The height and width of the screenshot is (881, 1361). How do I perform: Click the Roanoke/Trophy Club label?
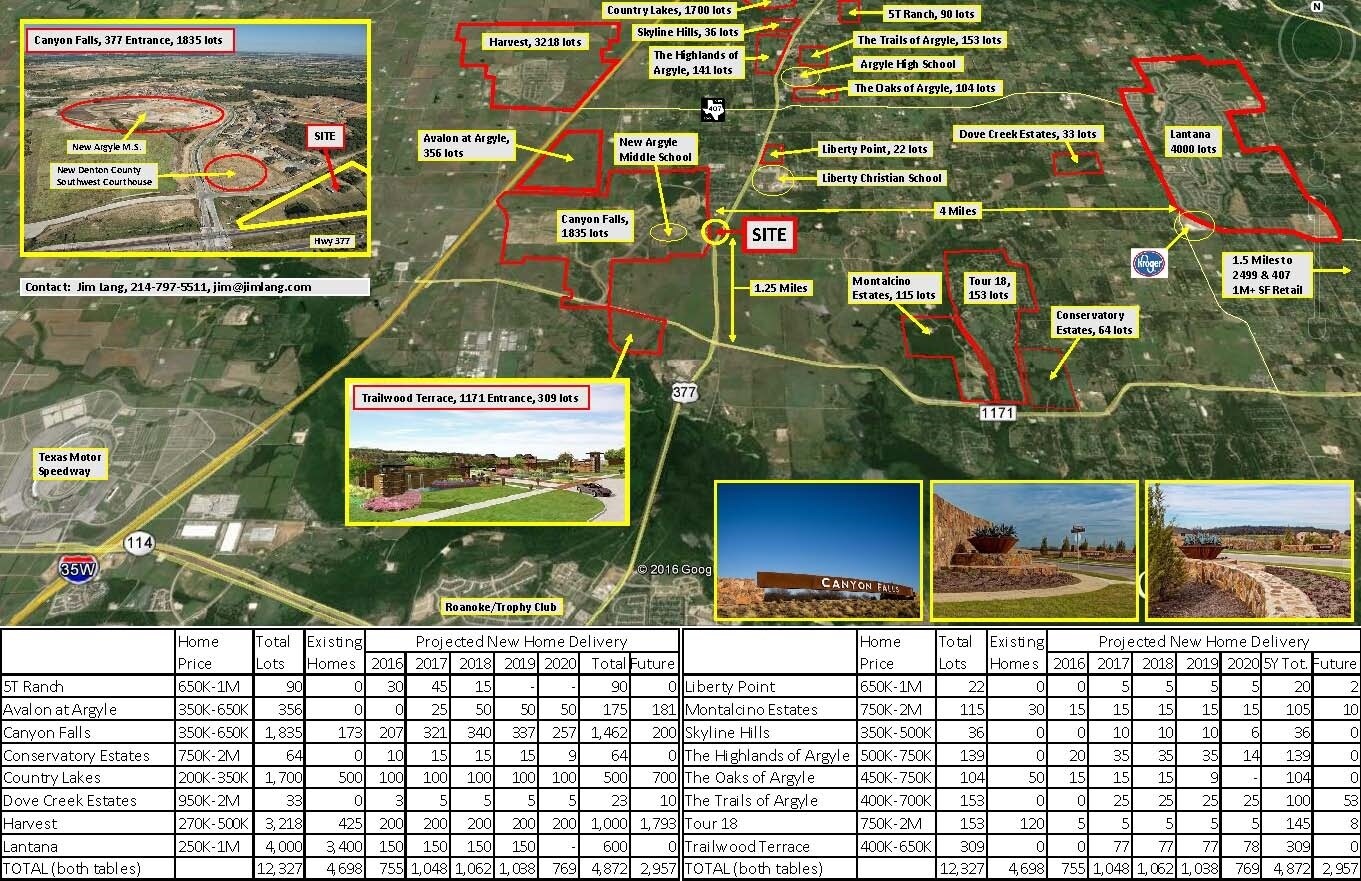(x=502, y=606)
